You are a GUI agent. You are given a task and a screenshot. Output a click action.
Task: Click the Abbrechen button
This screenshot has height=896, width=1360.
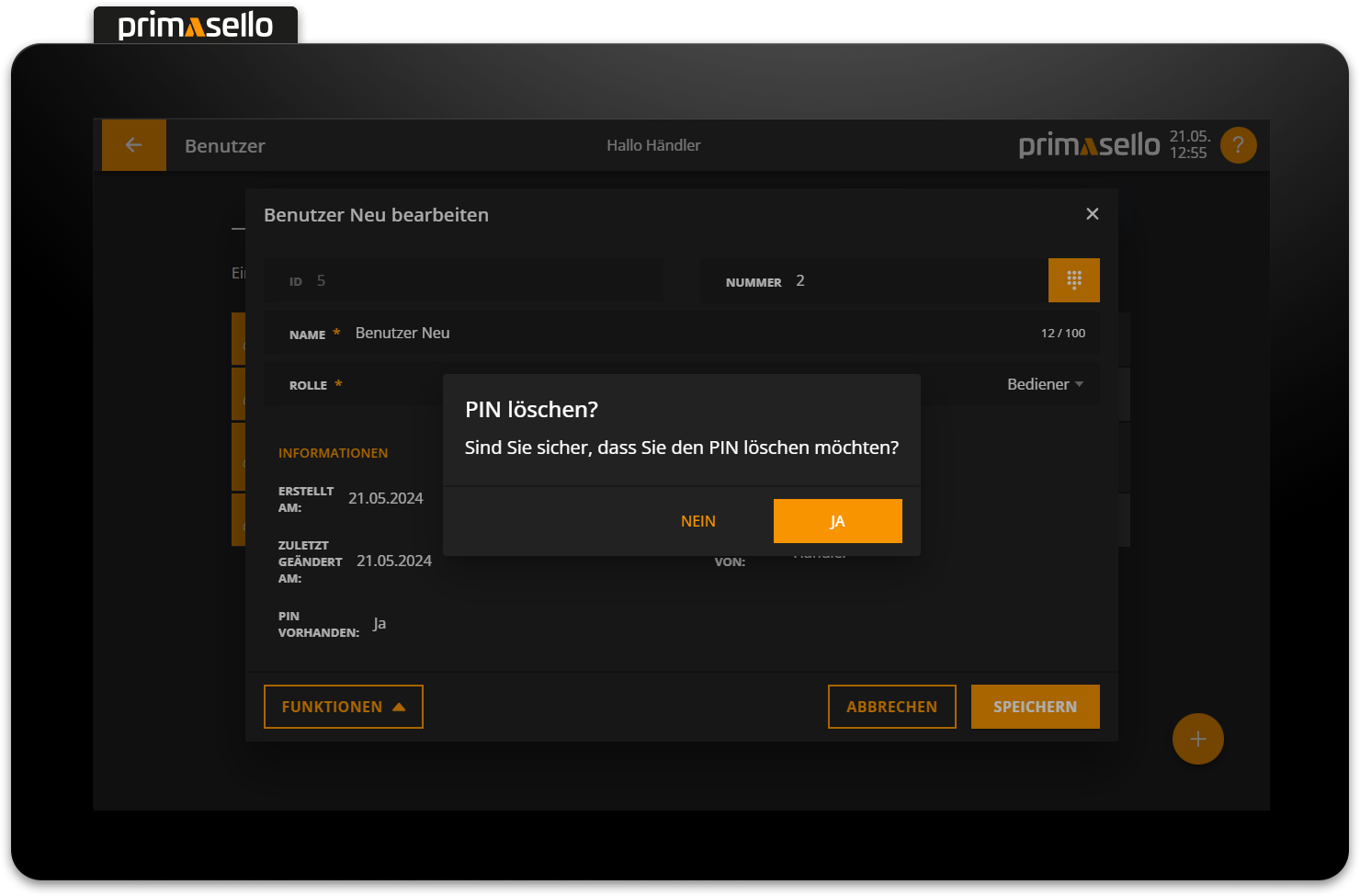pyautogui.click(x=891, y=707)
